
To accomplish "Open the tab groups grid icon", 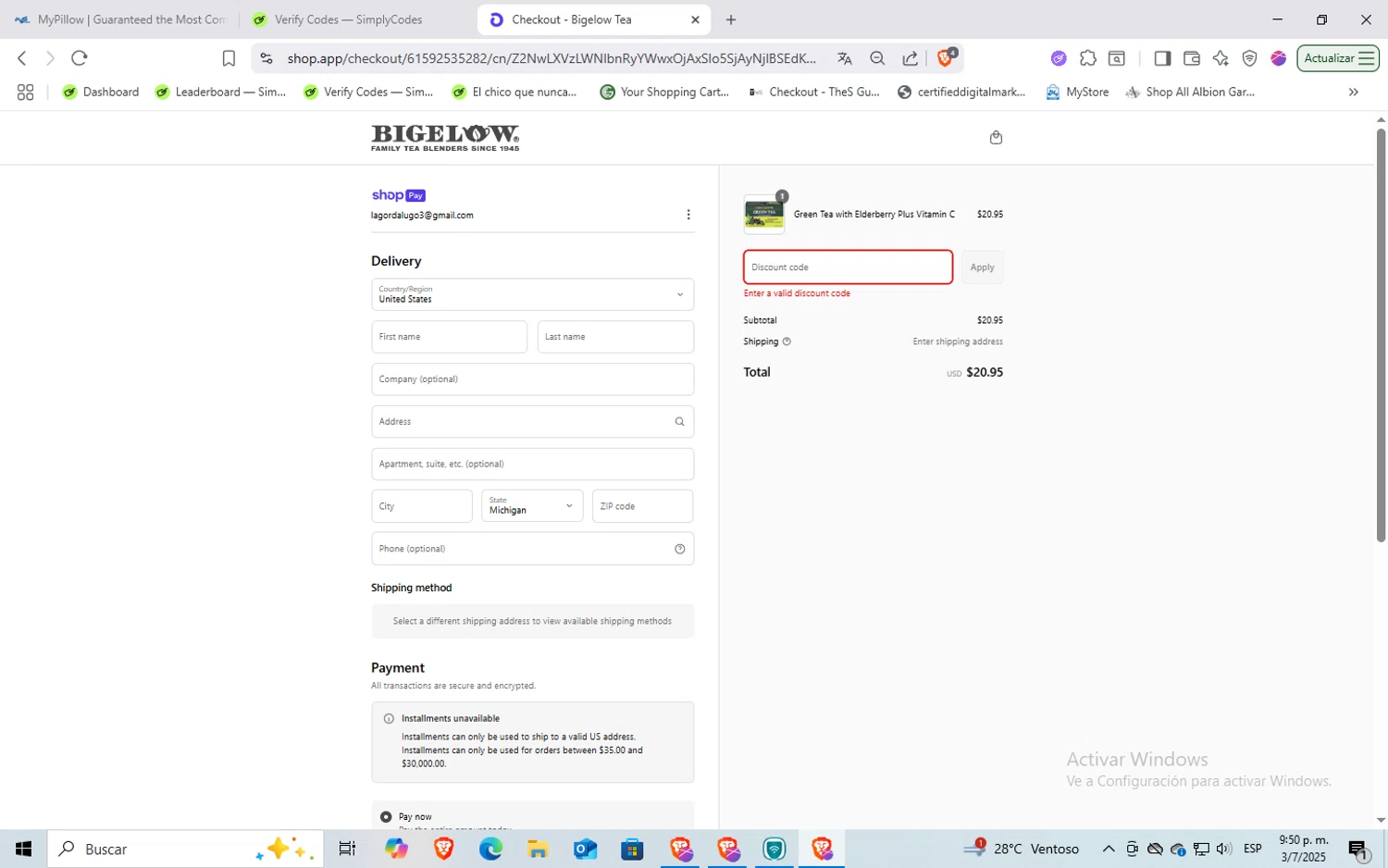I will 25,93.
